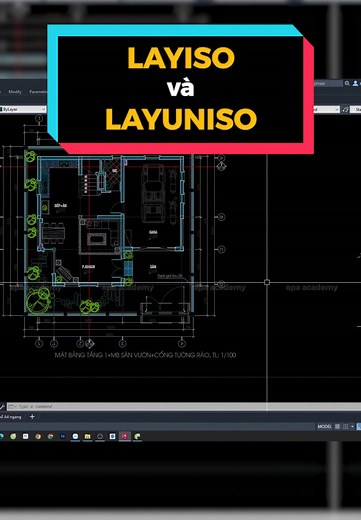Select the P.KHÁCH room label
361x520 pixels.
[x=88, y=267]
